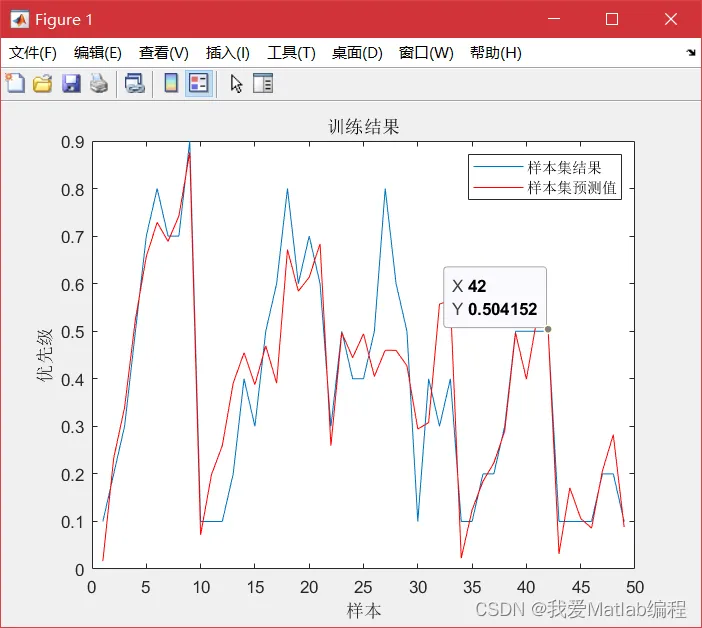Click the plot title 训练结果
The image size is (702, 628).
click(364, 127)
